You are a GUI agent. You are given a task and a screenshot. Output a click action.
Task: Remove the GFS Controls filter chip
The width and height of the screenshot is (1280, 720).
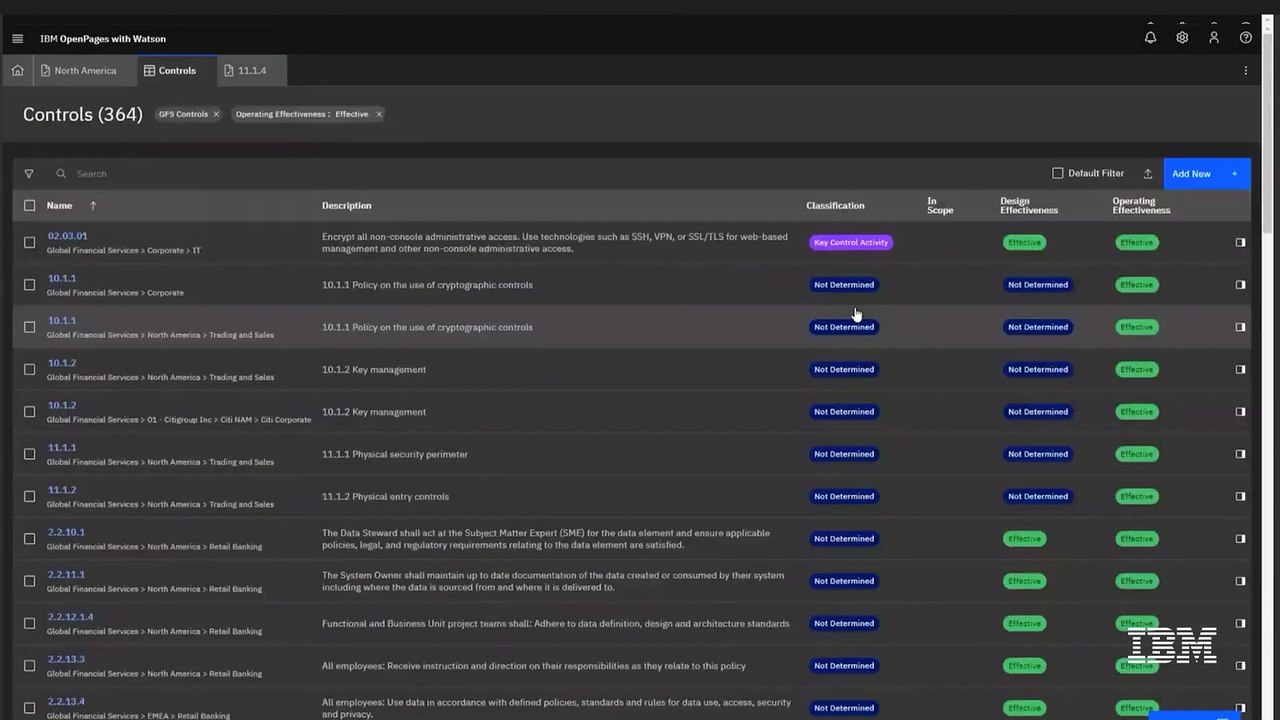coord(216,114)
